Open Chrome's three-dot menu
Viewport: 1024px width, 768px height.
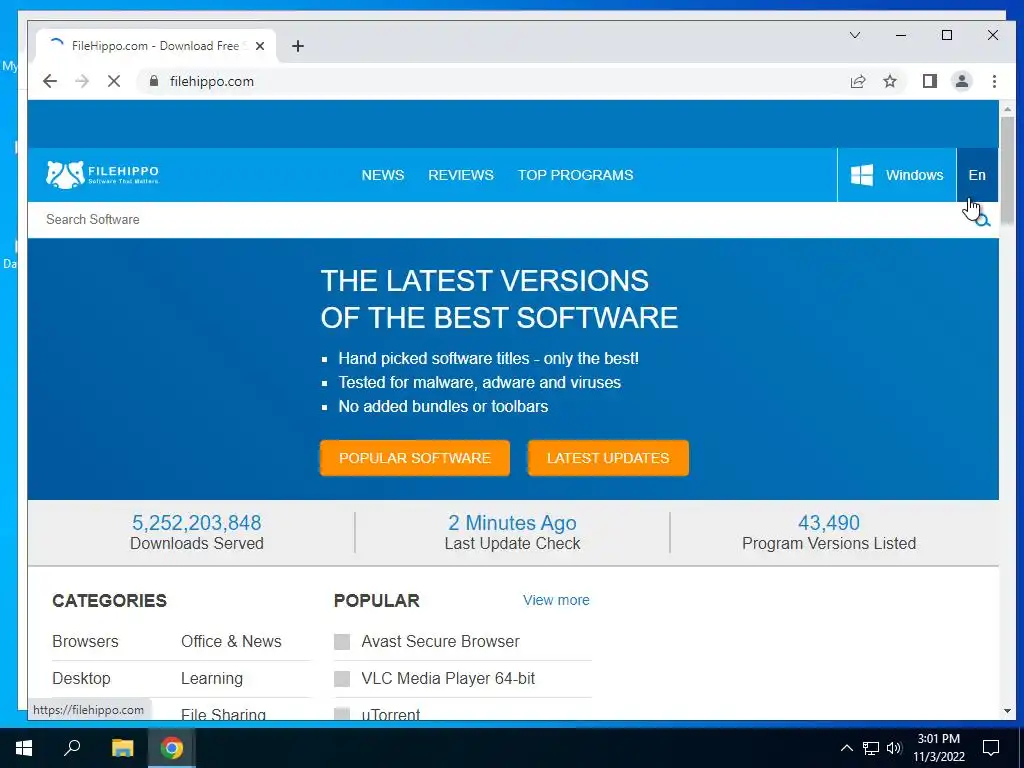coord(994,81)
